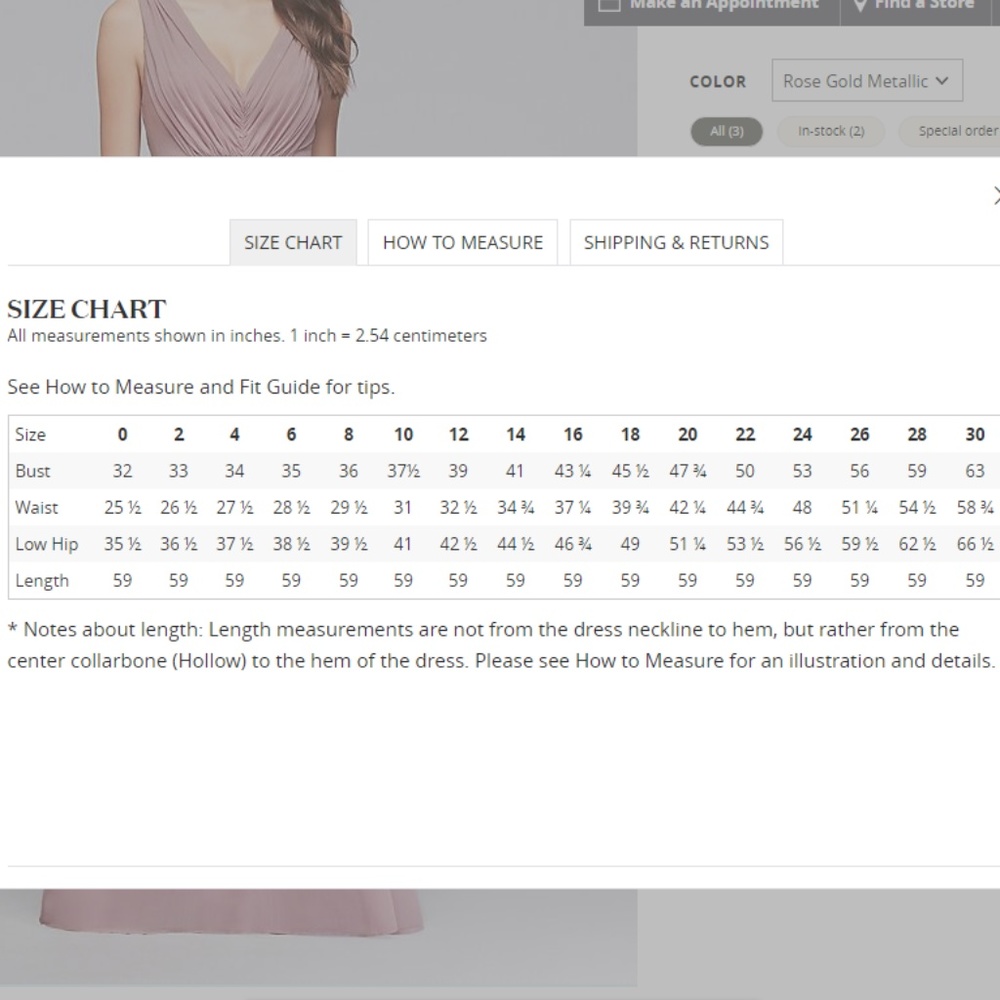
Task: Click the Bust row label
Action: pos(33,471)
